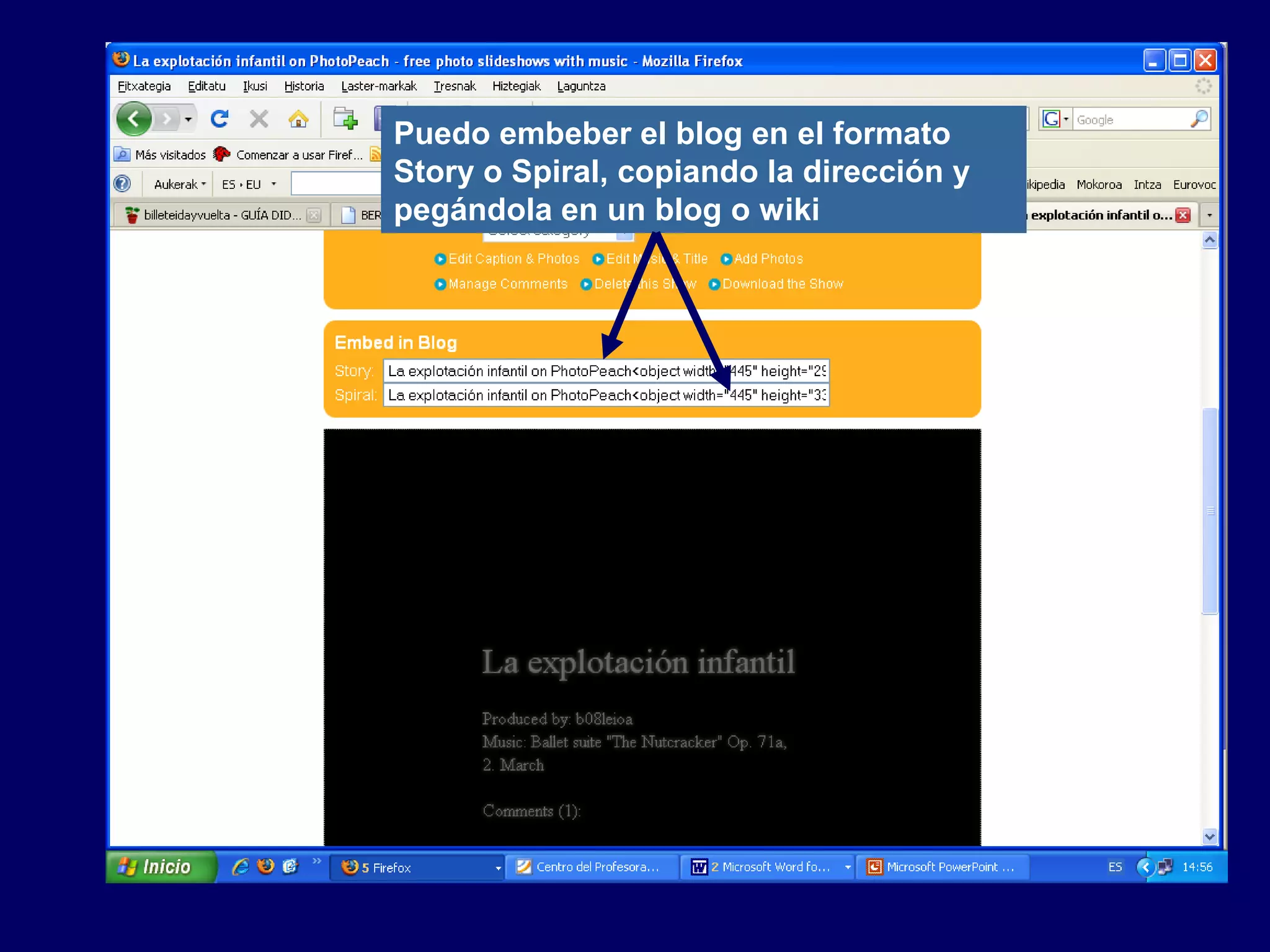The image size is (1270, 952).
Task: Close the La explotación infantil tab
Action: [1183, 215]
